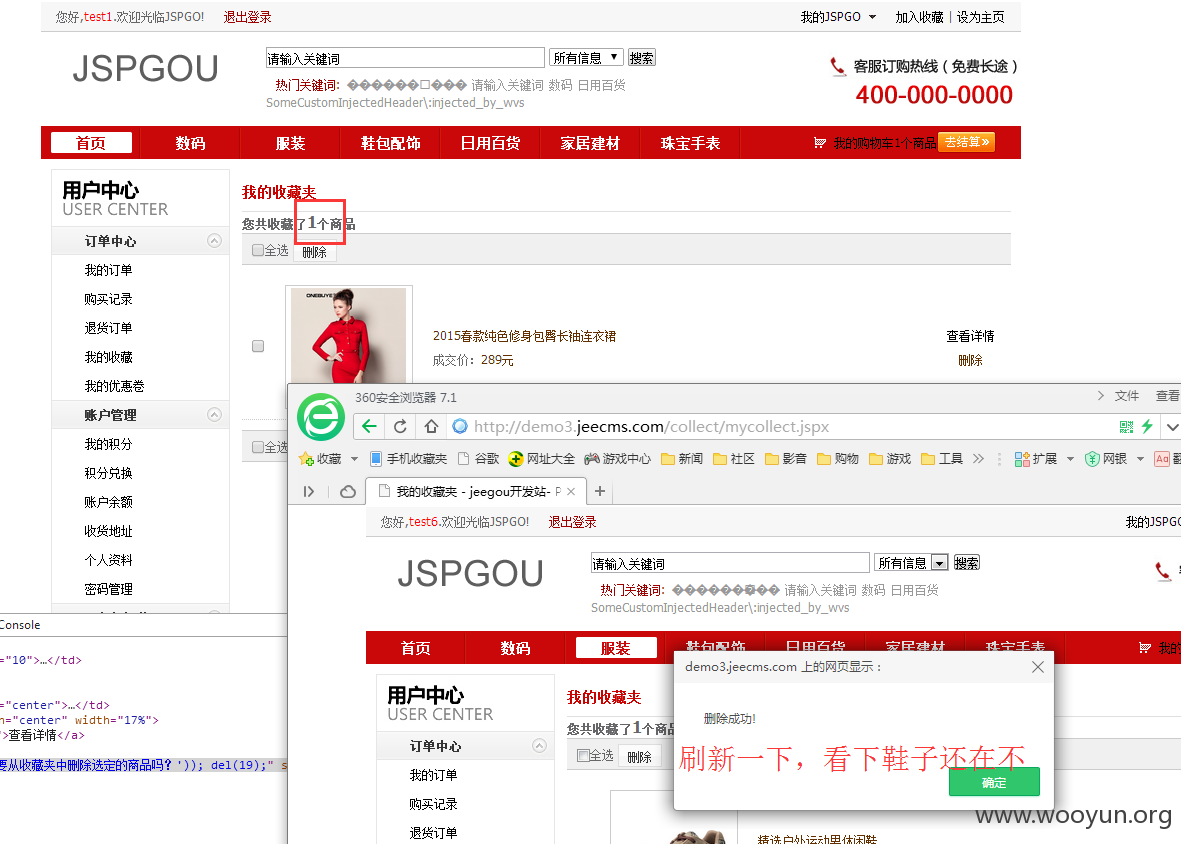Image resolution: width=1181 pixels, height=844 pixels.
Task: Click the 360 browser logo icon
Action: [x=321, y=417]
